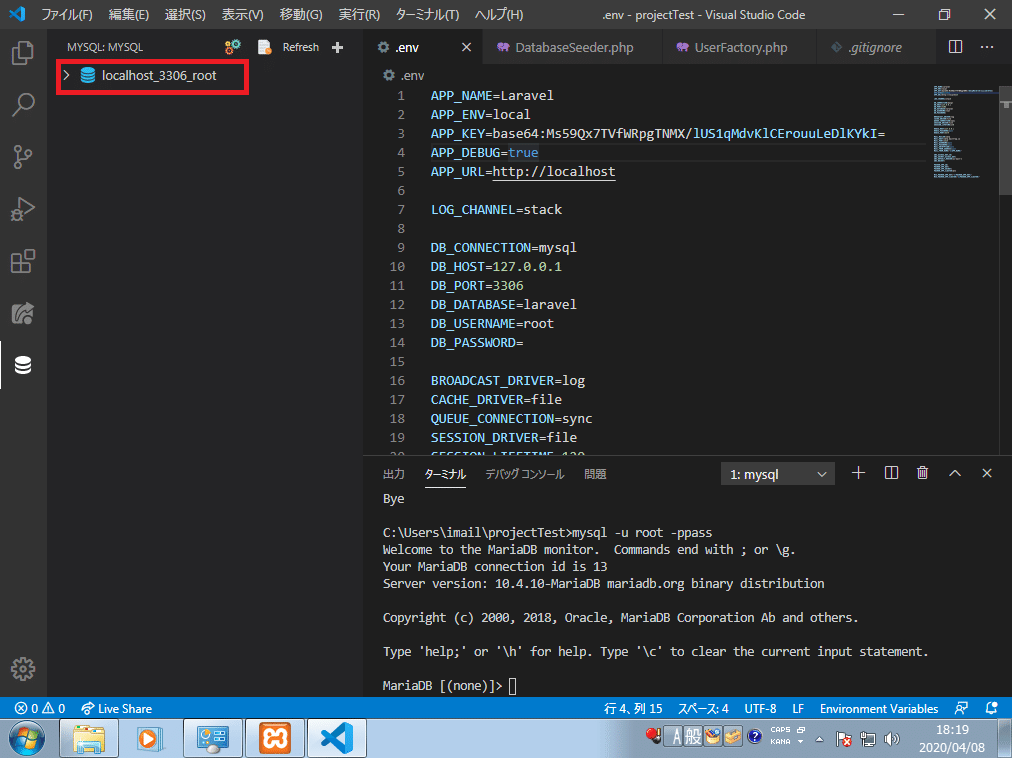The height and width of the screenshot is (758, 1012).
Task: Close the terminal panel
Action: click(x=987, y=473)
